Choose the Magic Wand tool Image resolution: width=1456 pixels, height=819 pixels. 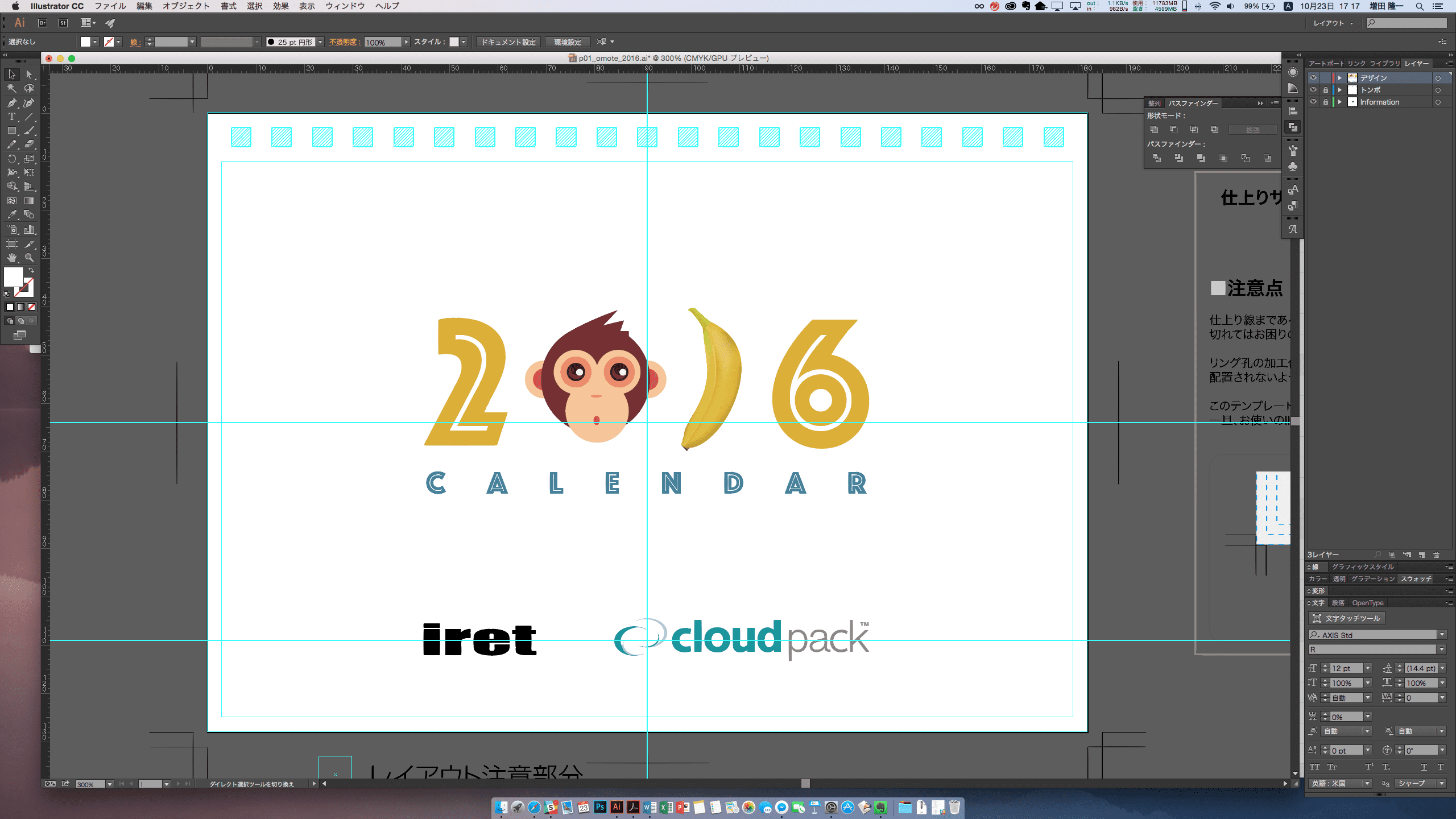tap(11, 89)
